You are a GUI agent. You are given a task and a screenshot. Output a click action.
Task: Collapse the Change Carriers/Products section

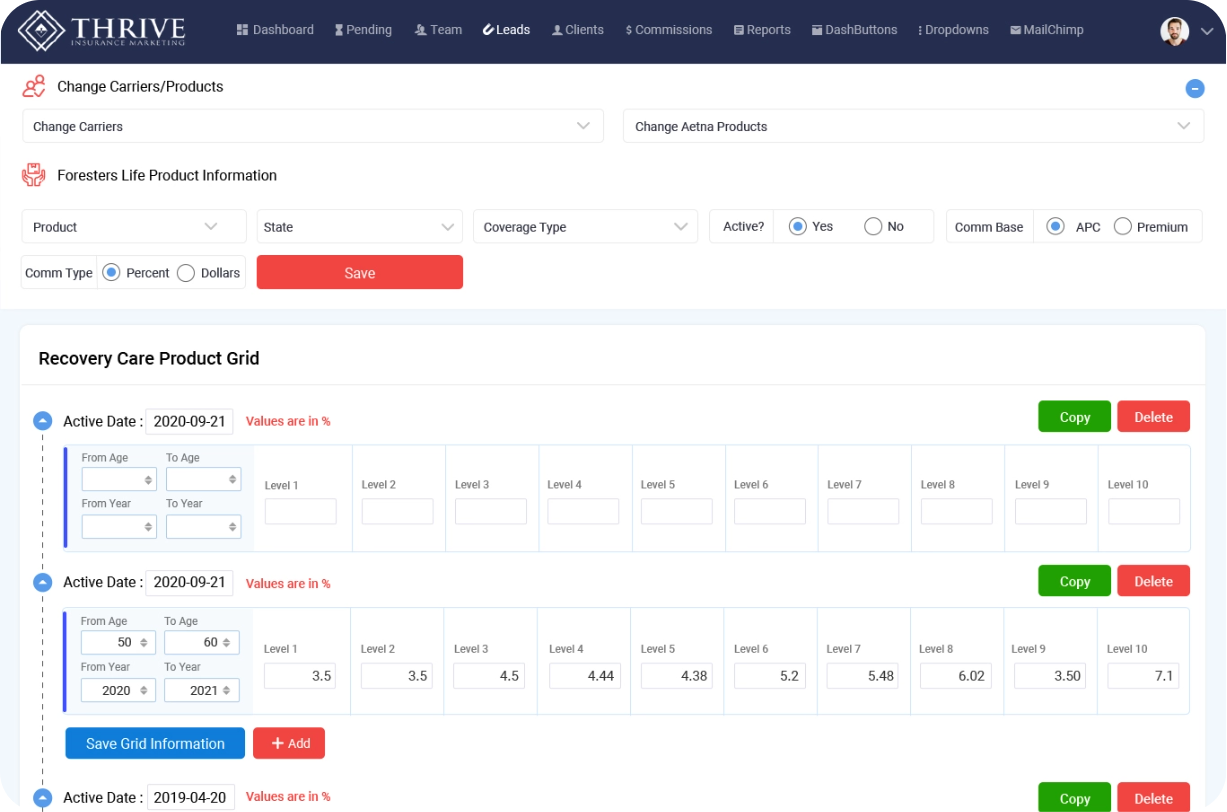pos(1195,88)
